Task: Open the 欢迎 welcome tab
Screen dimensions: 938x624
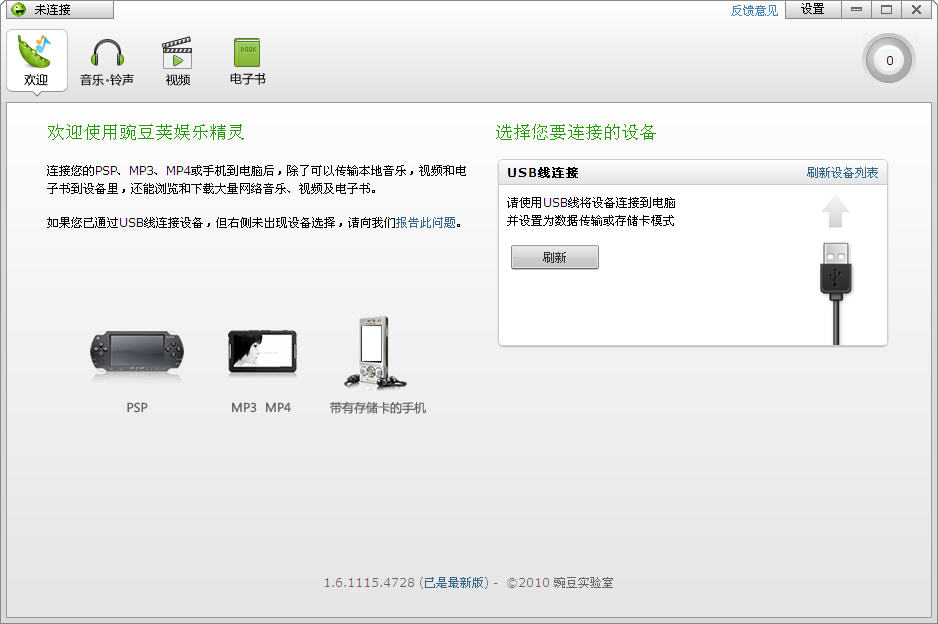Action: point(36,60)
